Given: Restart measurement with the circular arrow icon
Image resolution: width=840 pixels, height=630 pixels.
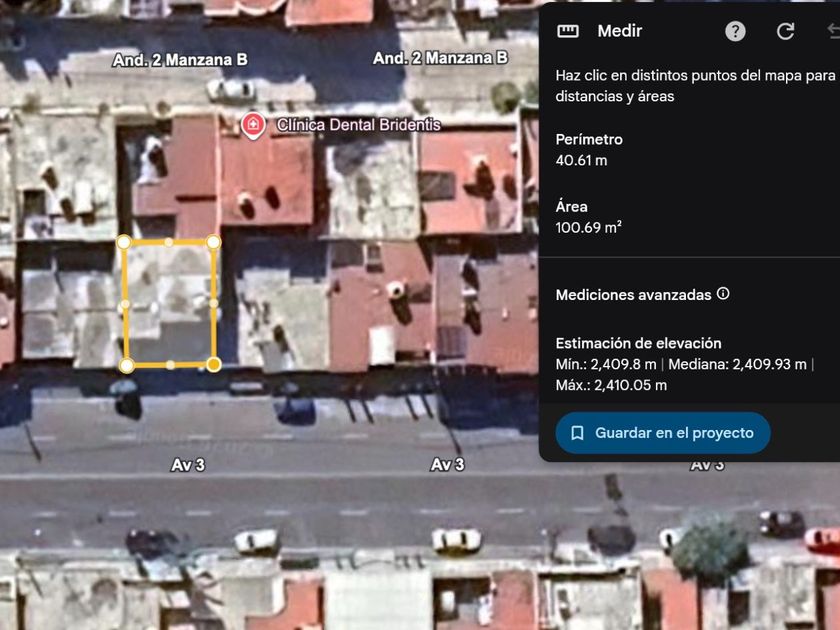Looking at the screenshot, I should 786,31.
